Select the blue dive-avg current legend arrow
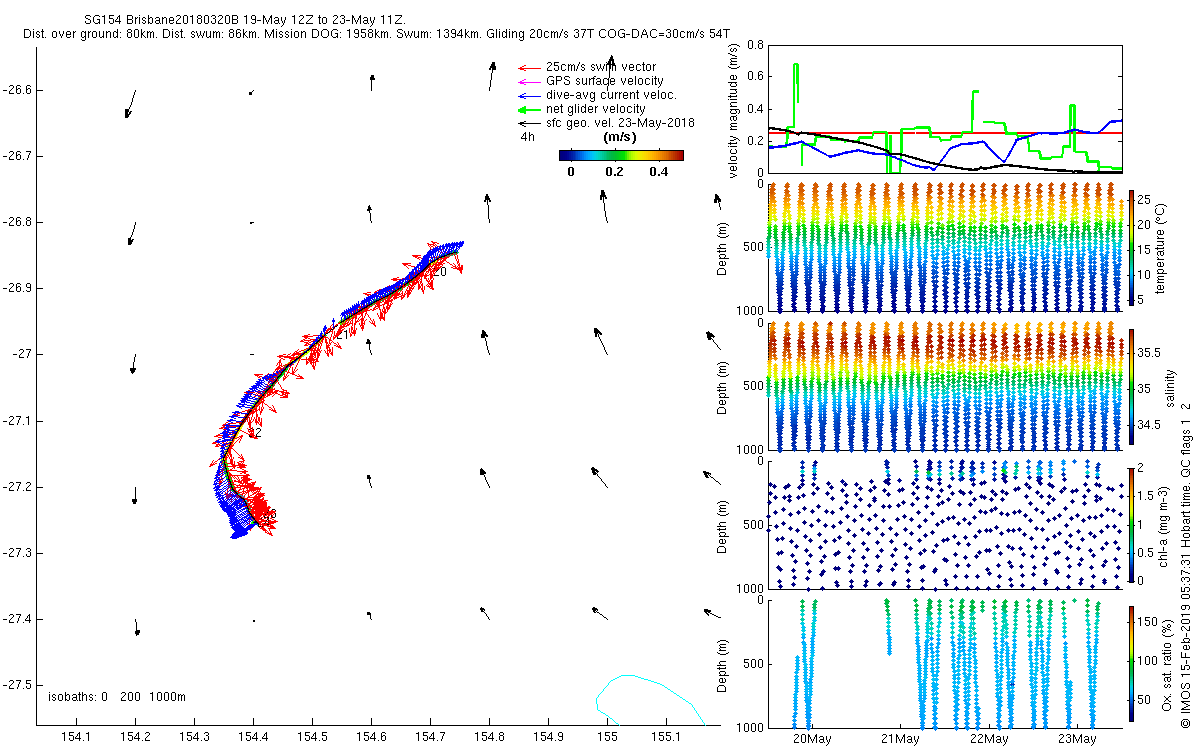 click(x=527, y=95)
